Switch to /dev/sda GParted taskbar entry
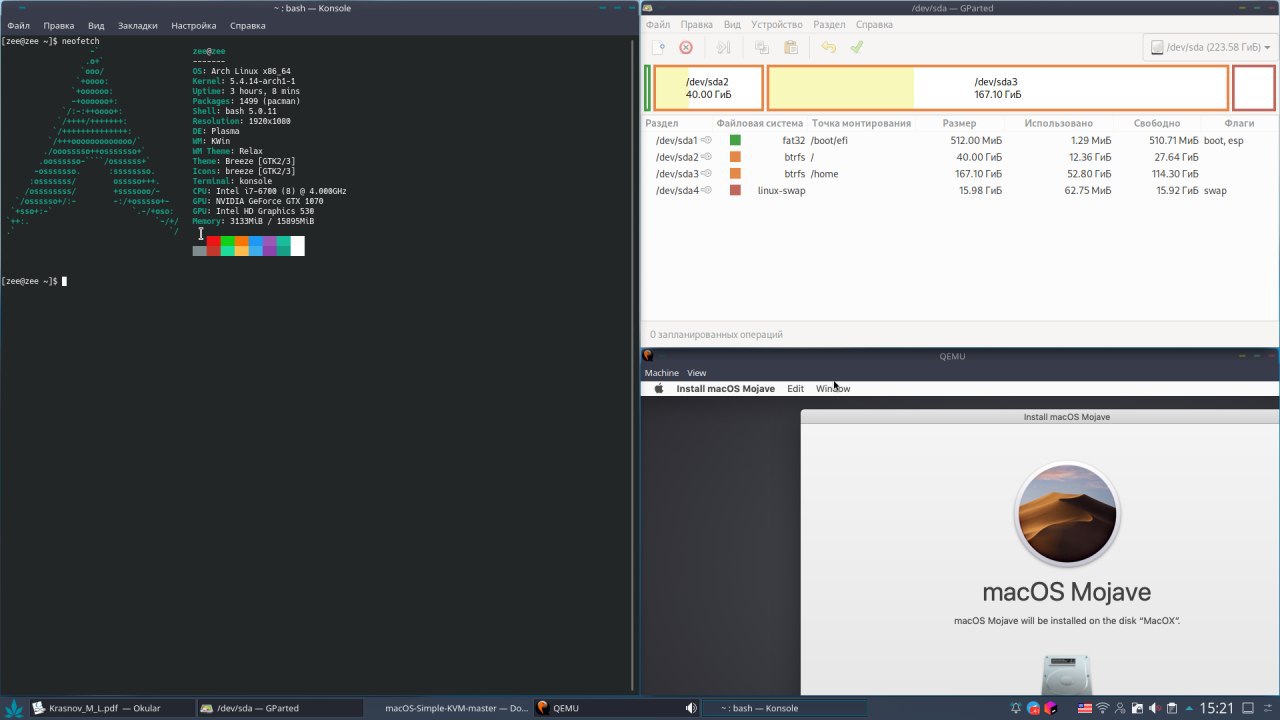1280x720 pixels. tap(279, 708)
